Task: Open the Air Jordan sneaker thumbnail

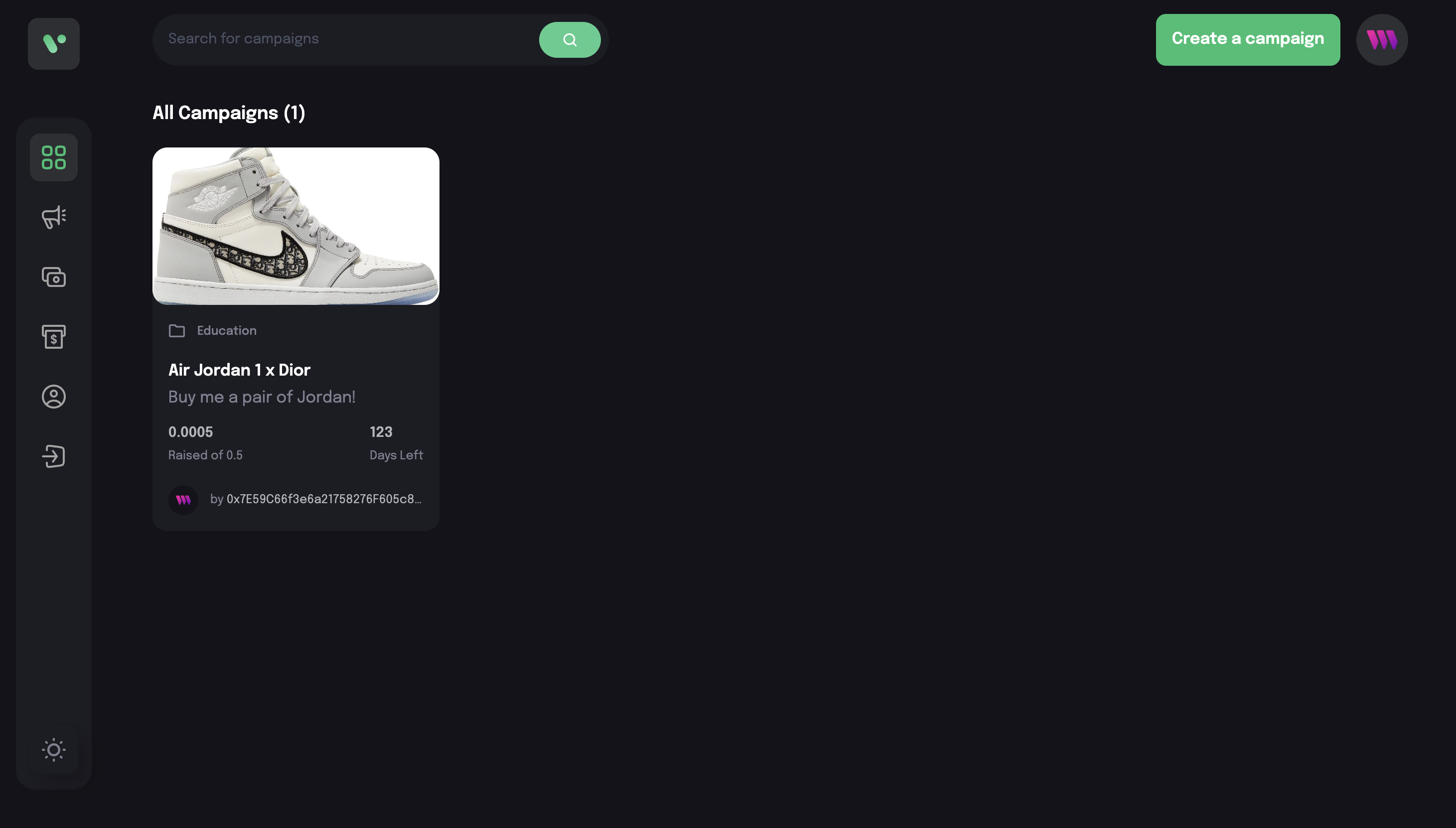Action: tap(296, 226)
